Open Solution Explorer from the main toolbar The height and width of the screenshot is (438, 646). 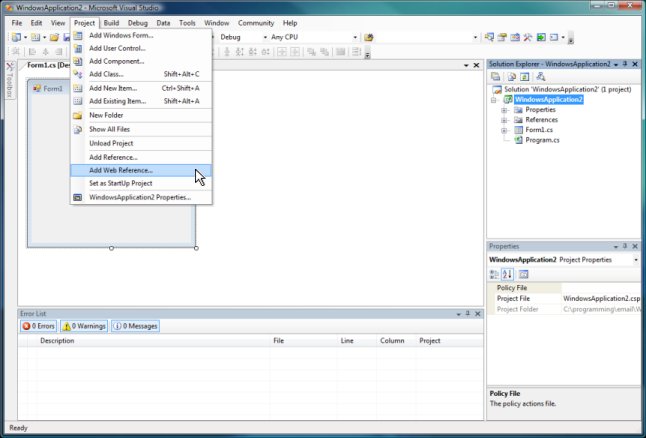pyautogui.click(x=489, y=37)
